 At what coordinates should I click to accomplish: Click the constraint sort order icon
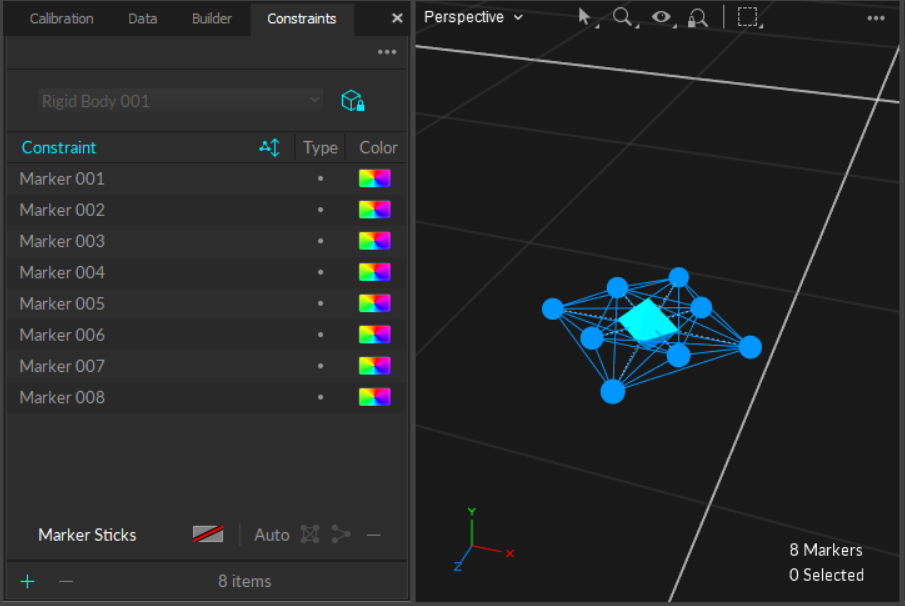pyautogui.click(x=269, y=148)
